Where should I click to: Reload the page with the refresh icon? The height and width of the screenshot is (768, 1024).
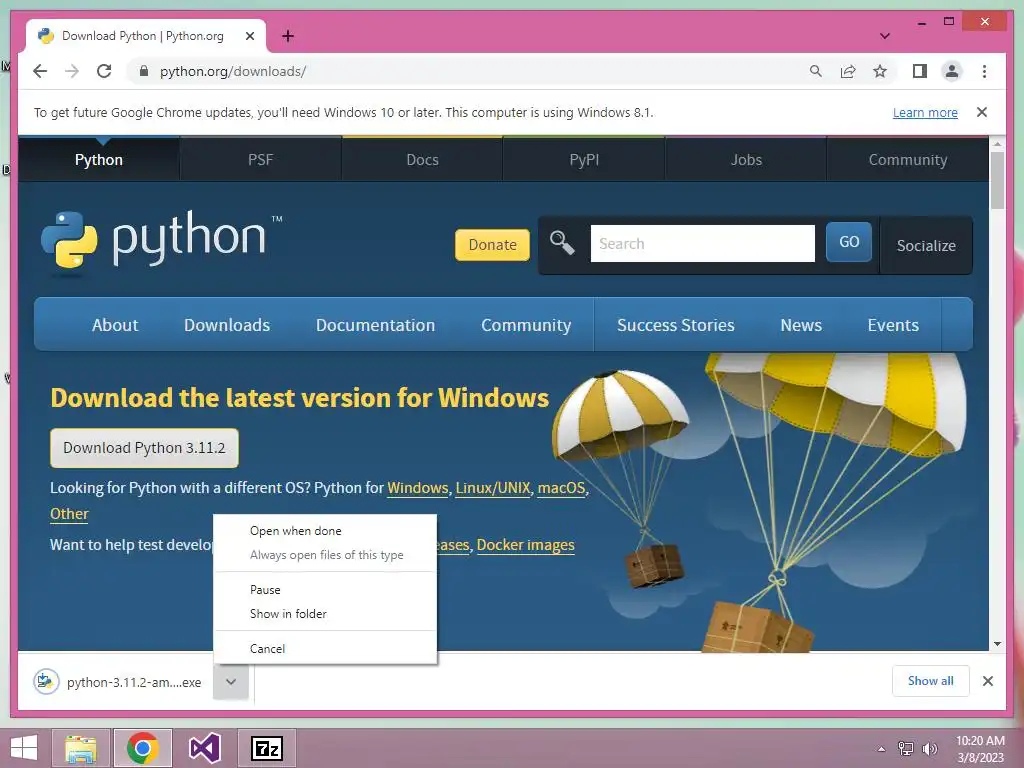pyautogui.click(x=104, y=71)
